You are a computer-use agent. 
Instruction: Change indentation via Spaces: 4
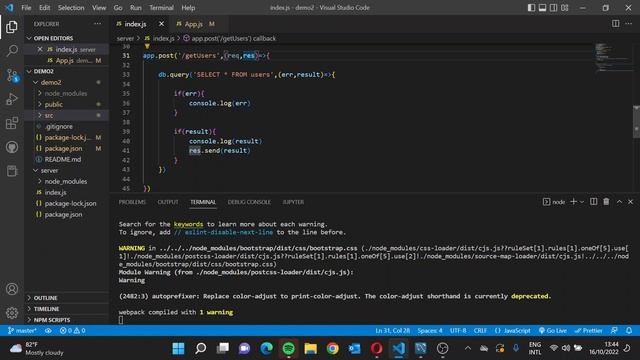tap(430, 331)
